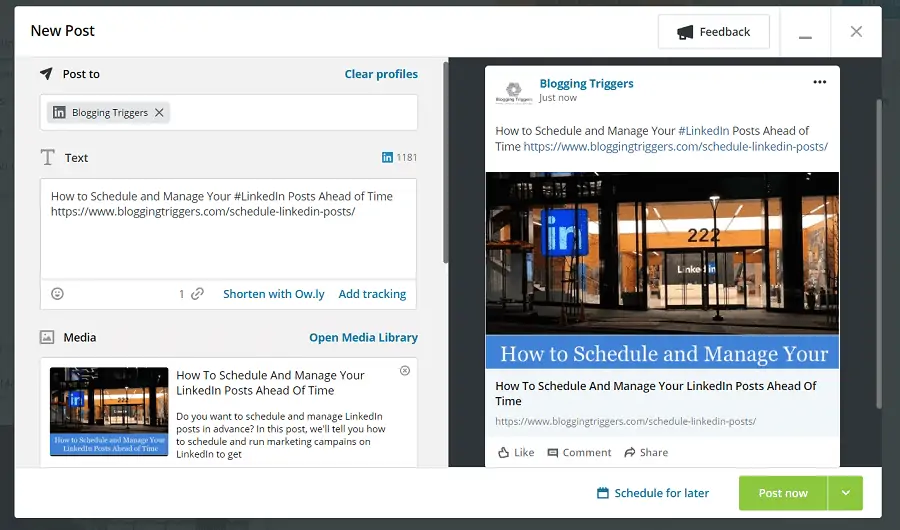Click the bloggingtriggers URL in preview text

pos(676,146)
